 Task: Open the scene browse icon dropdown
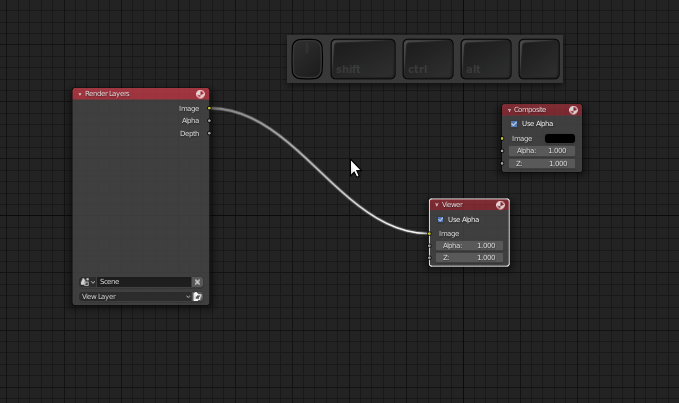pyautogui.click(x=87, y=282)
